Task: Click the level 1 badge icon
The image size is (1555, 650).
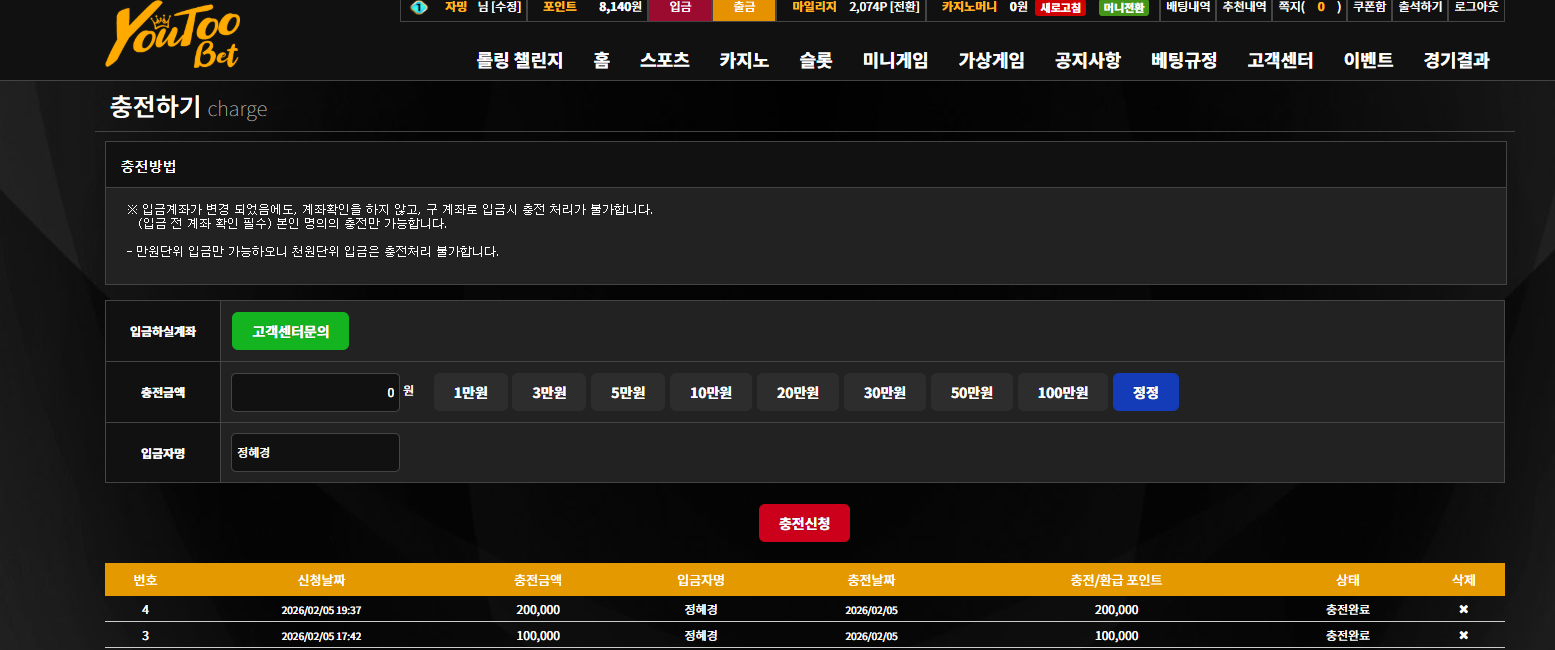Action: point(418,7)
